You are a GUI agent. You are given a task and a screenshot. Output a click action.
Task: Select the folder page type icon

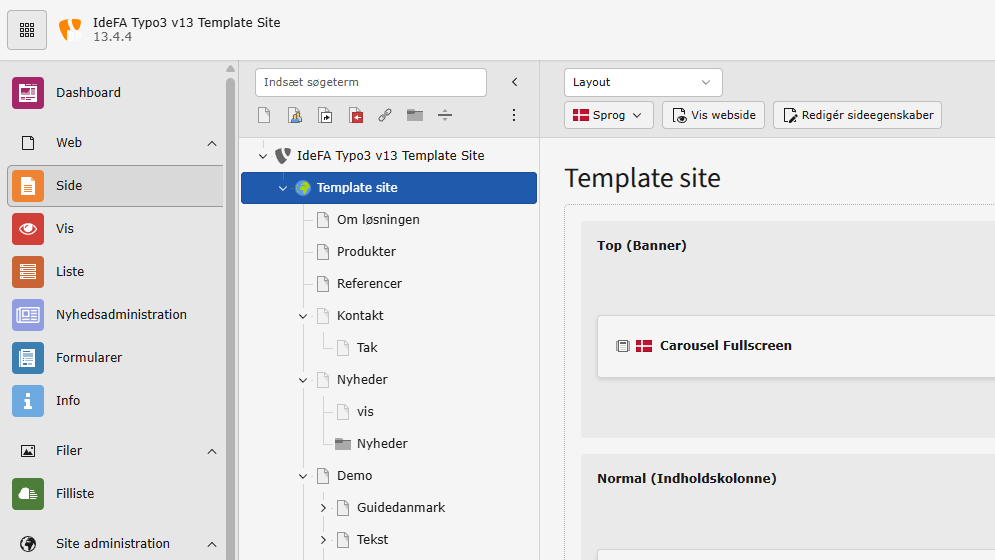[415, 116]
